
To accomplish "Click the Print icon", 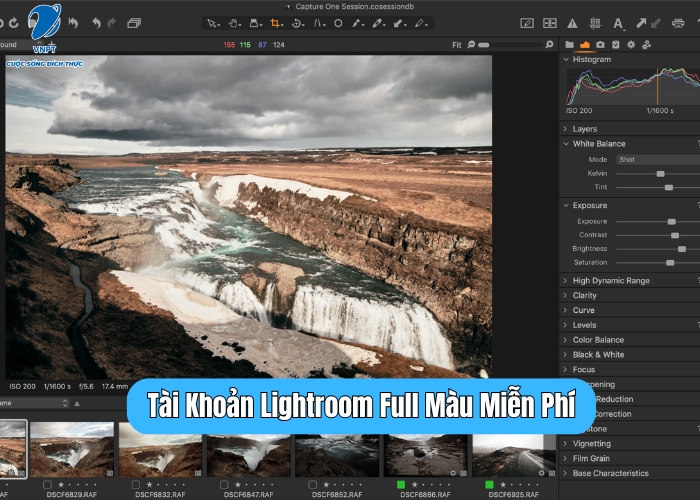I will pyautogui.click(x=678, y=23).
